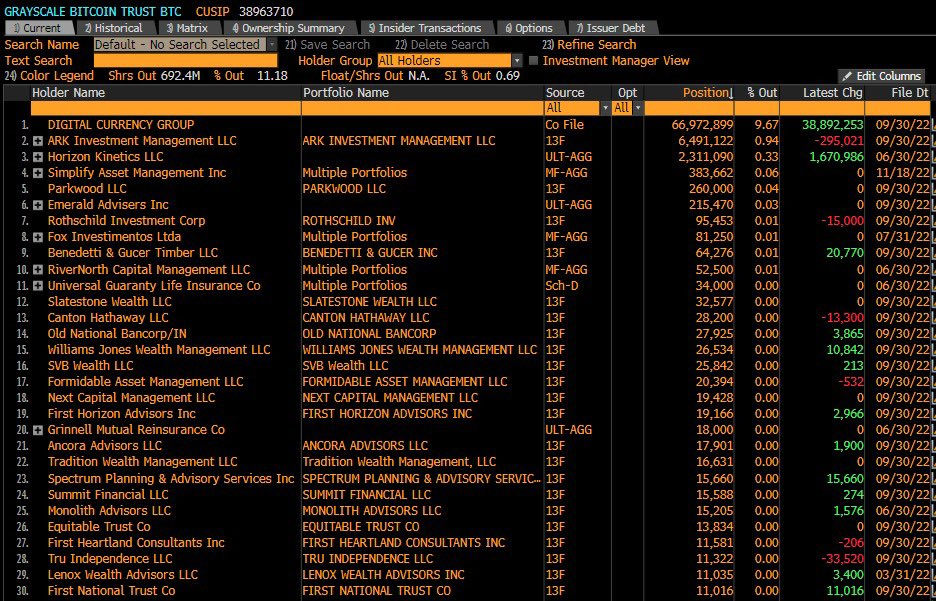The height and width of the screenshot is (601, 936).
Task: Switch to the Historical tab
Action: [113, 28]
